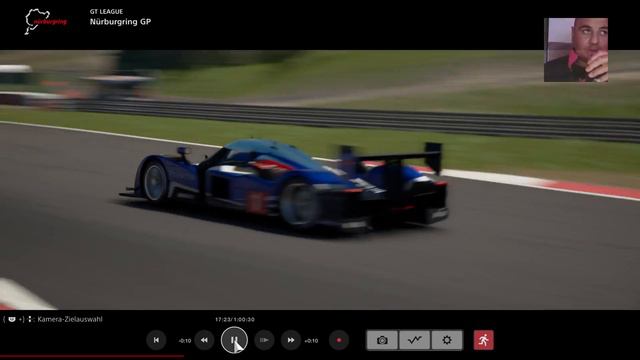This screenshot has width=640, height=360.
Task: Click the GT LEAGUE label
Action: [x=107, y=11]
